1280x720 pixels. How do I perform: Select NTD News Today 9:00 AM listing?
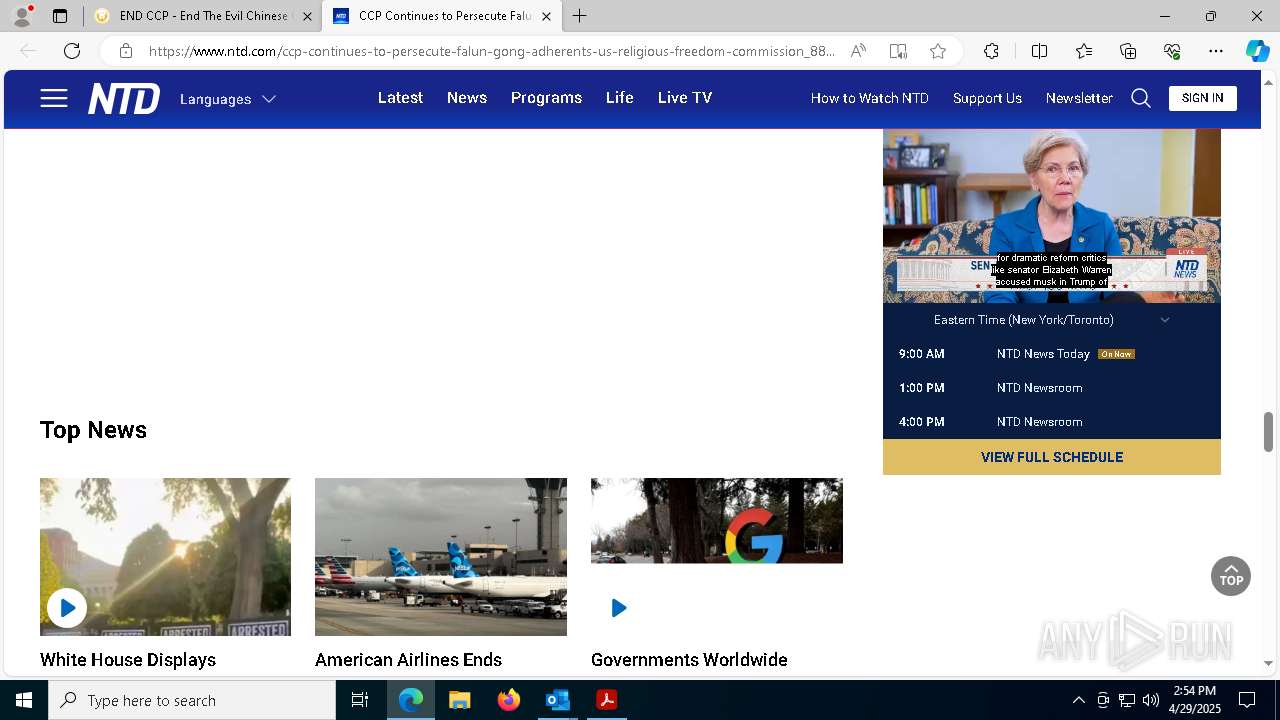click(x=1052, y=354)
